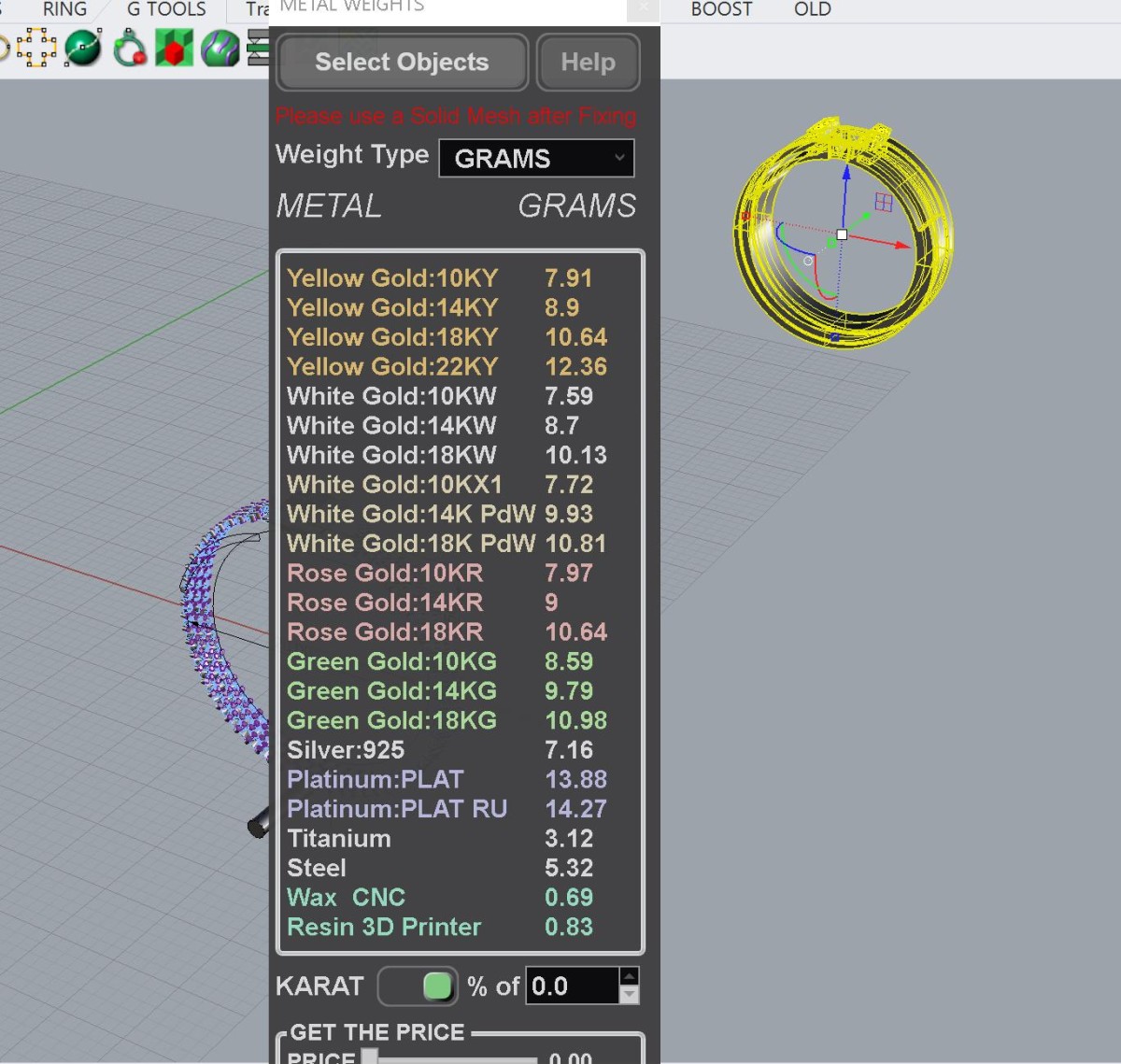Decrease the percent value with down arrow
The height and width of the screenshot is (1064, 1121).
coord(630,996)
